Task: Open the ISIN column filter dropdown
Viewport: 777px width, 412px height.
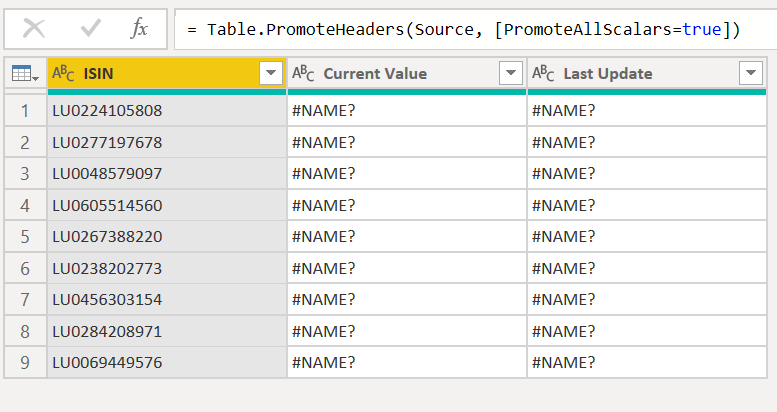Action: [x=270, y=73]
